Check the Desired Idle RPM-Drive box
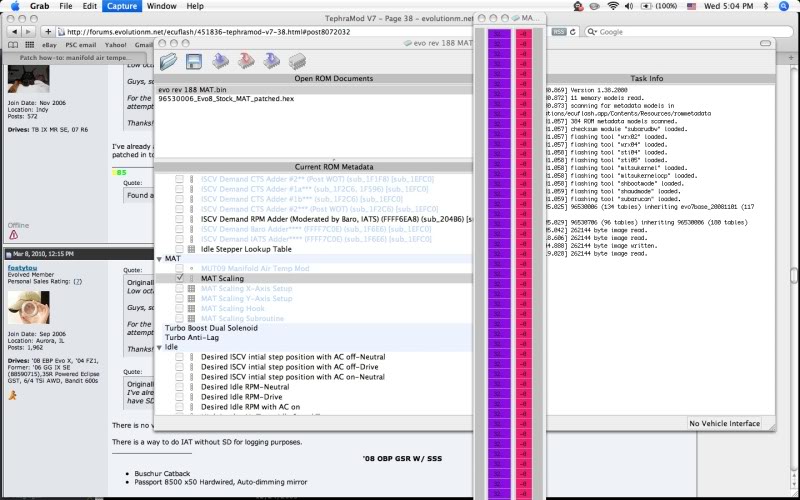Screen dimensions: 800x500 pos(179,397)
